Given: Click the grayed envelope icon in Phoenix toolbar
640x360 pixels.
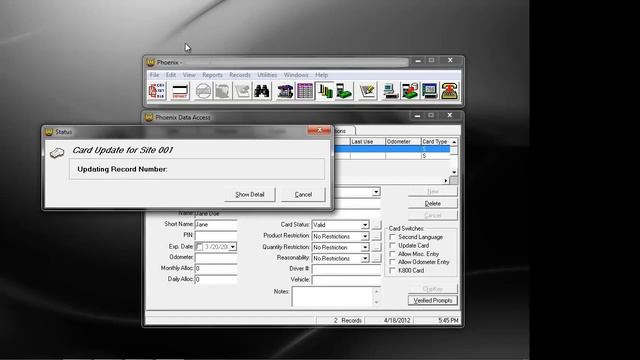Looking at the screenshot, I should click(242, 91).
